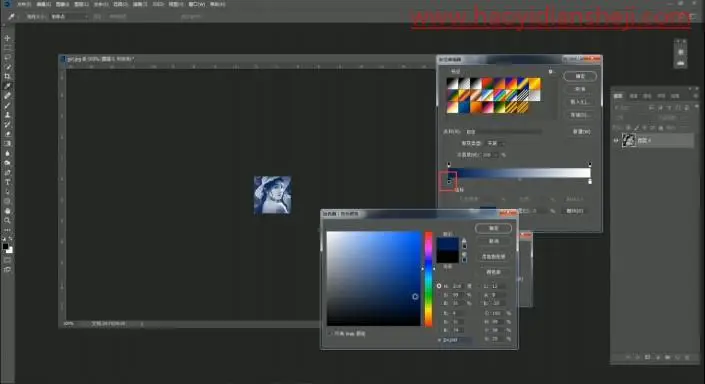Screen dimensions: 705x384
Task: Select the Healing Brush tool
Action: (x=7, y=96)
